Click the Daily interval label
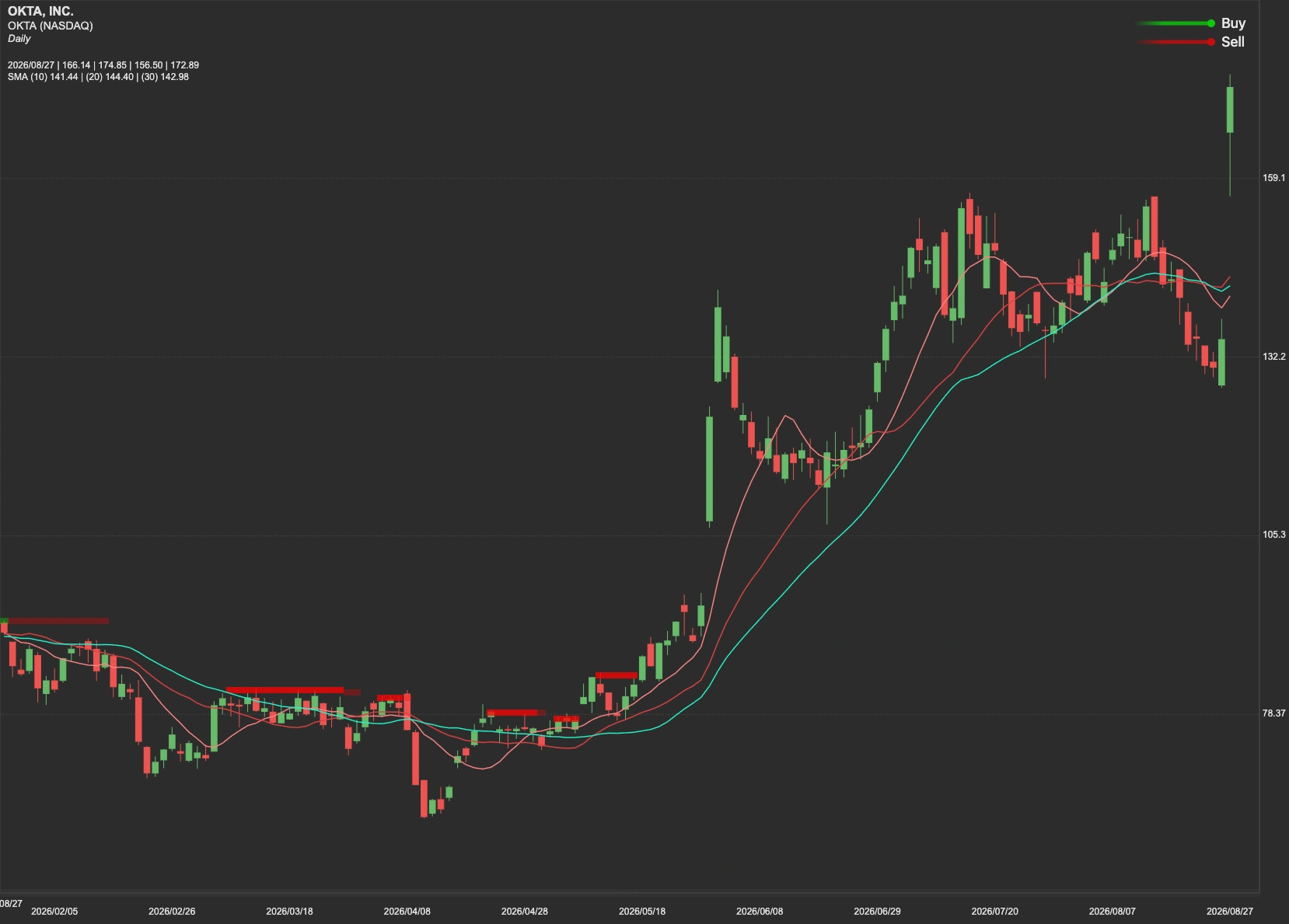The height and width of the screenshot is (924, 1289). (x=19, y=38)
